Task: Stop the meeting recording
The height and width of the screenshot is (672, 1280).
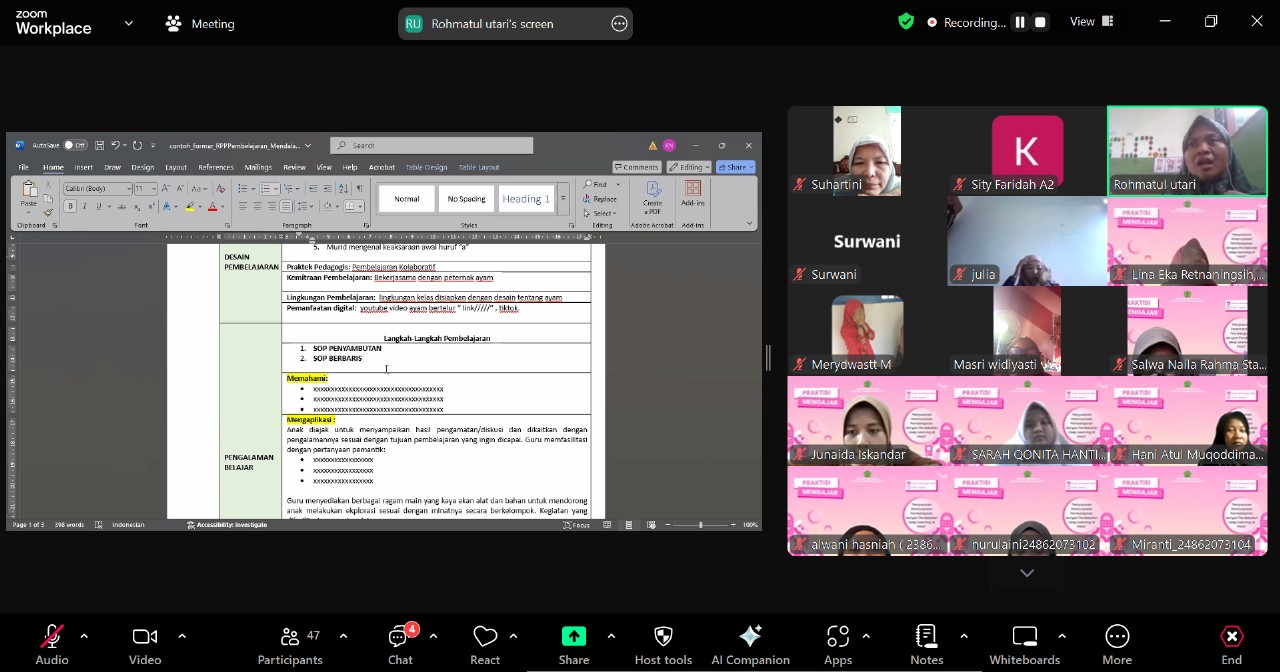Action: coord(1040,22)
